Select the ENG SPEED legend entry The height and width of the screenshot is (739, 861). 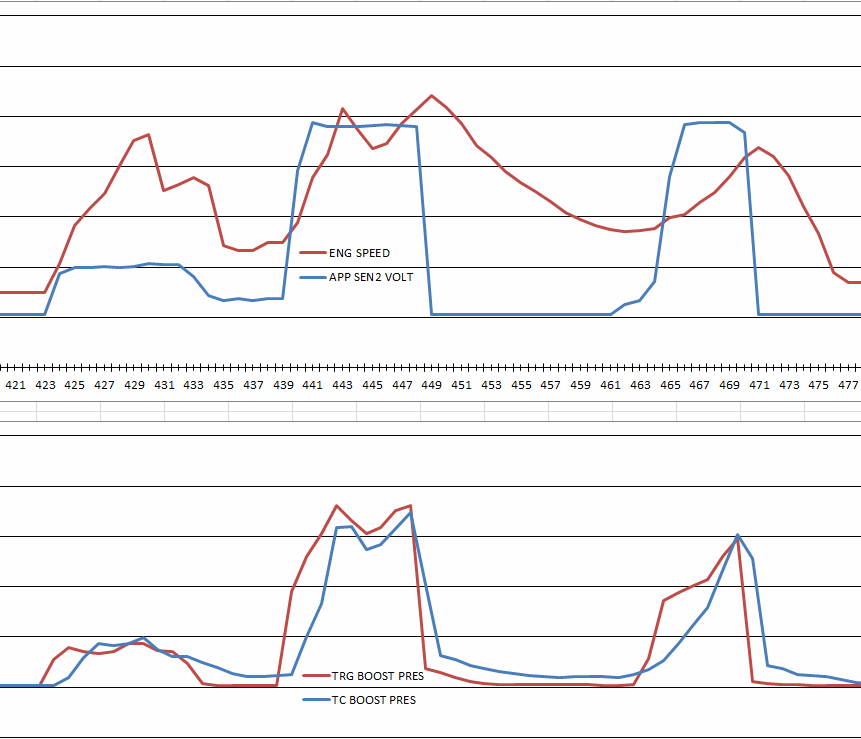[x=345, y=253]
